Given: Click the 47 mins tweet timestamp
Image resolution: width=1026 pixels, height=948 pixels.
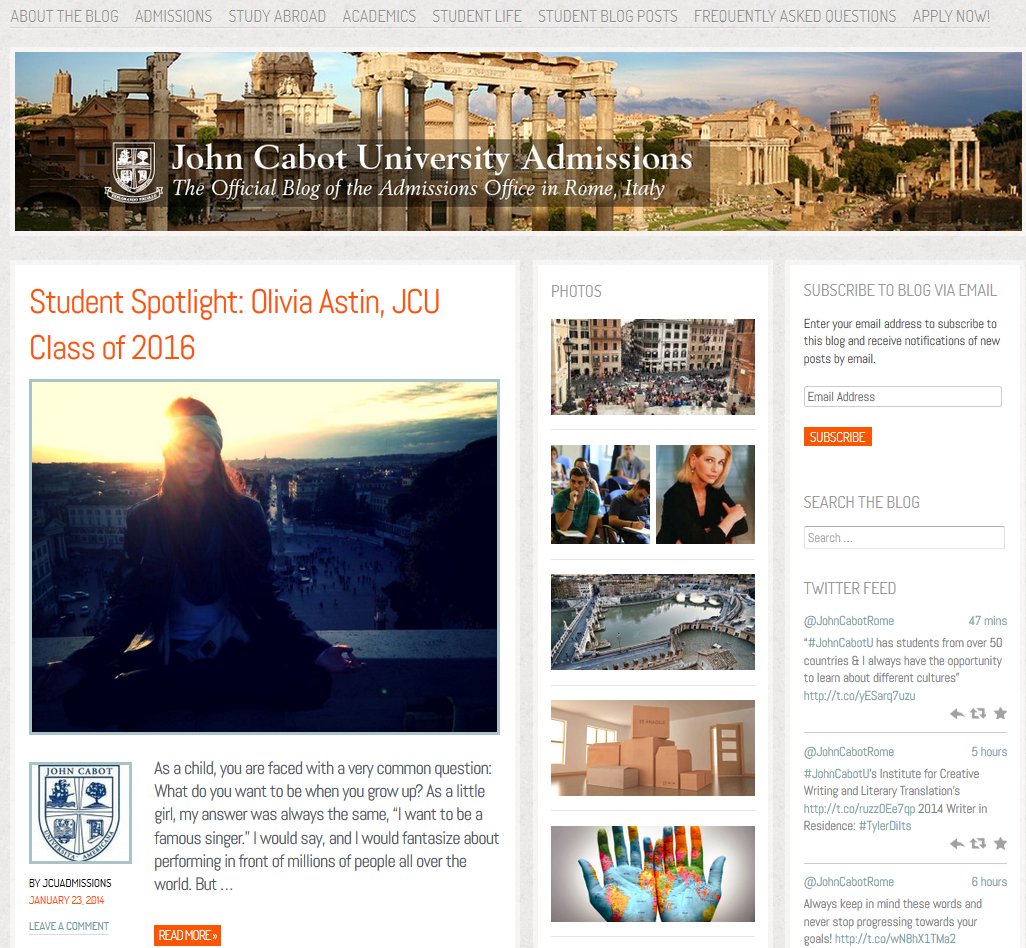Looking at the screenshot, I should point(987,621).
